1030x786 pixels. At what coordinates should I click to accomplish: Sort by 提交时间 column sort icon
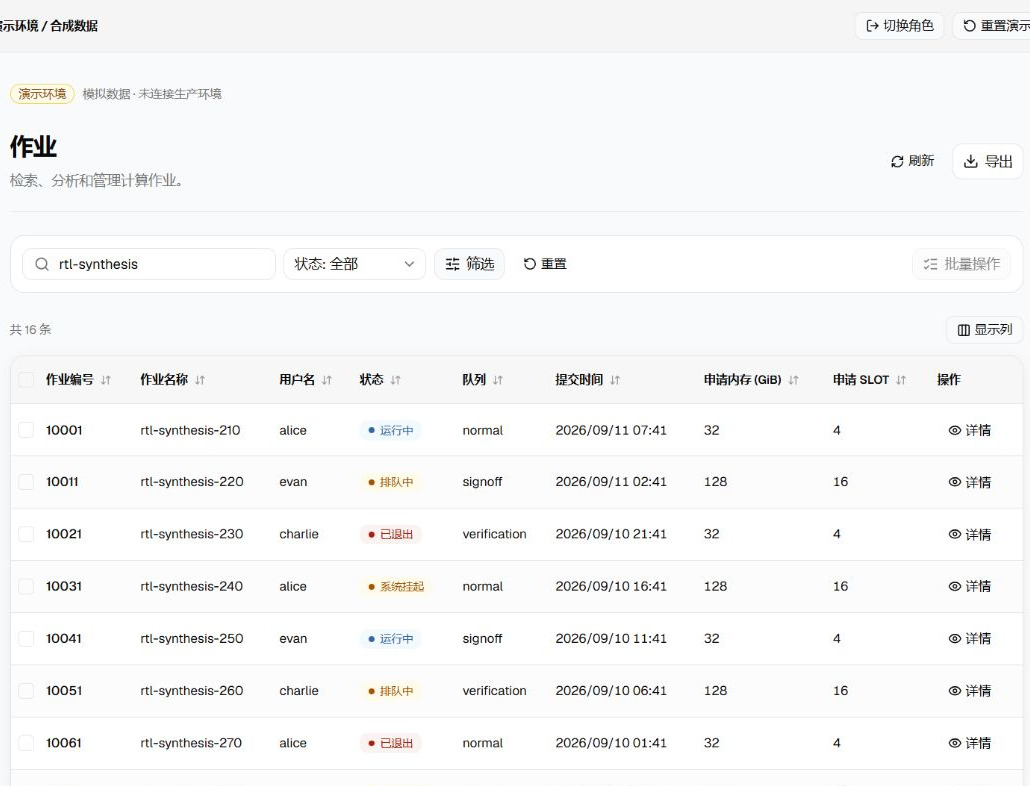point(614,380)
